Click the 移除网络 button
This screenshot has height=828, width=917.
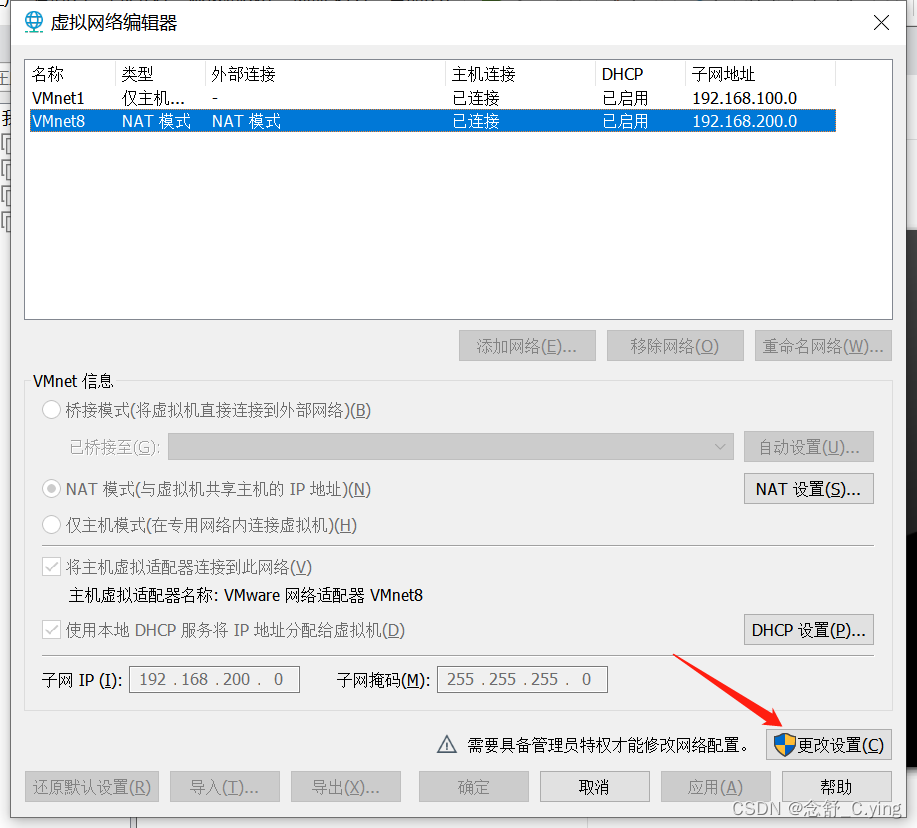tap(675, 346)
